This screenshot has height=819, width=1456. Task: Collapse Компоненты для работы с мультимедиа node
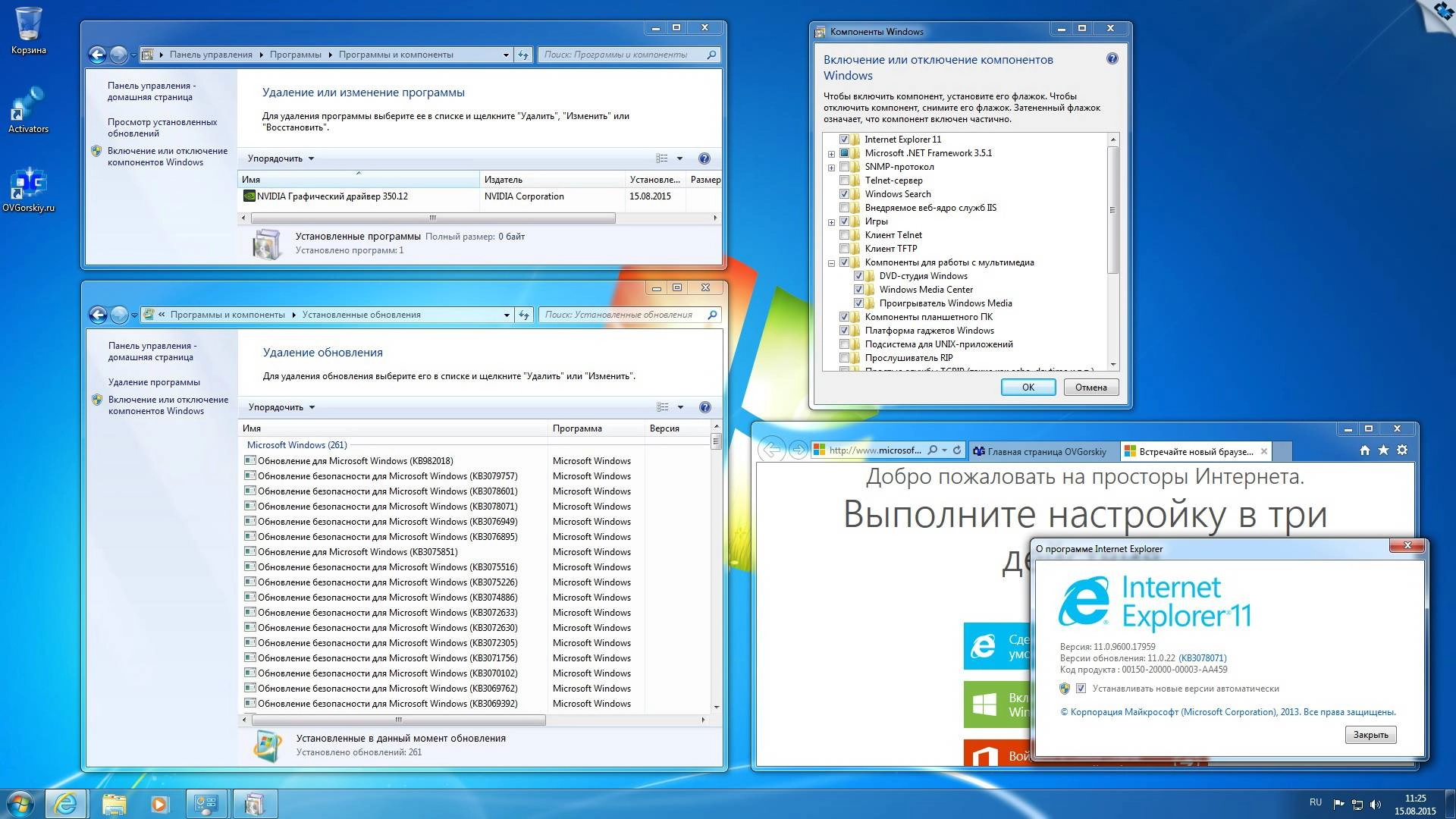831,263
